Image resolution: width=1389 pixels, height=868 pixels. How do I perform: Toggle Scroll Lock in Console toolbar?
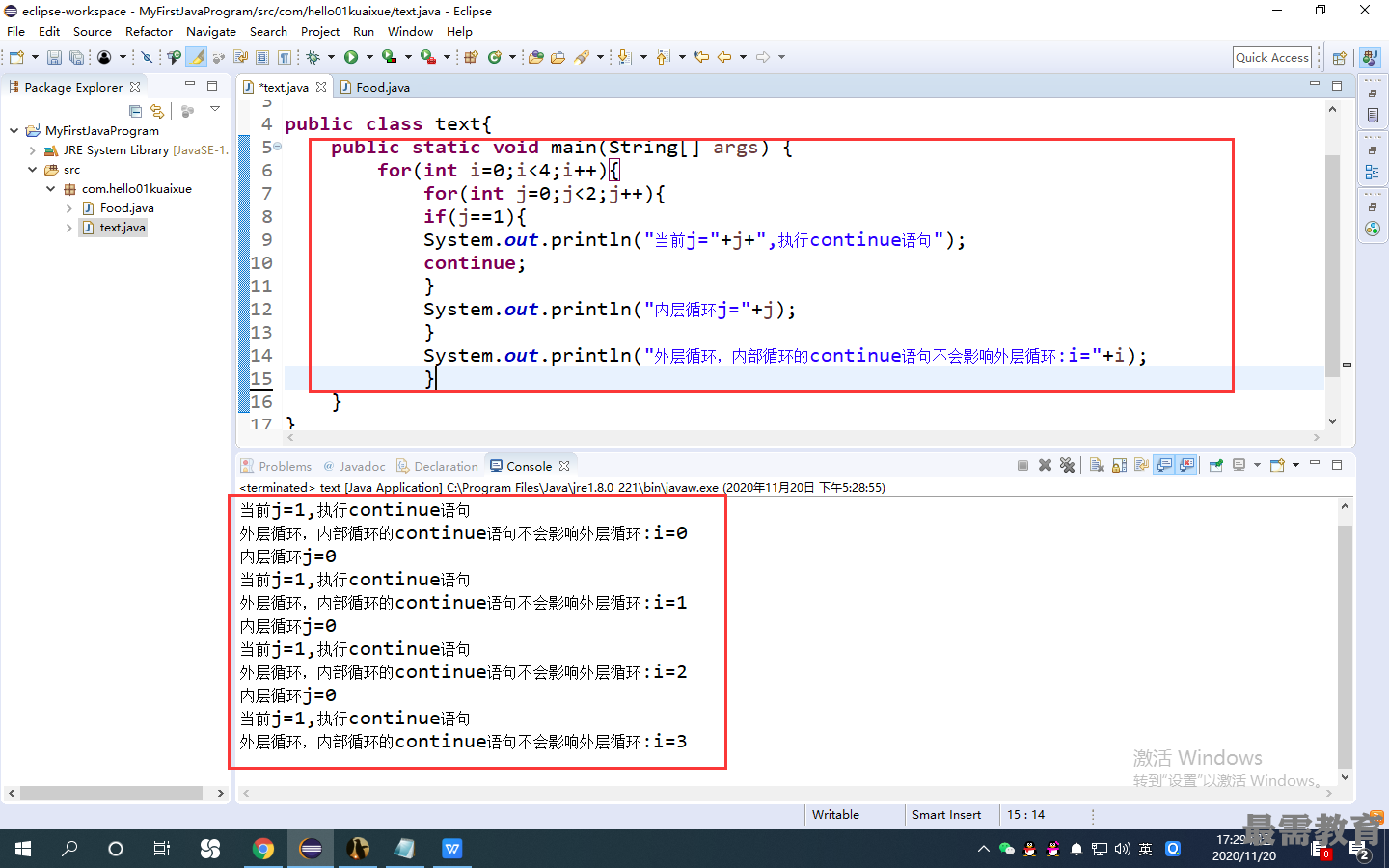pyautogui.click(x=1119, y=465)
